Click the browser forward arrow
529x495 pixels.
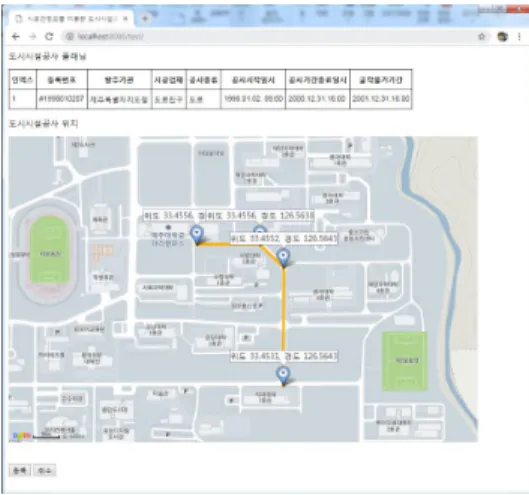(x=32, y=36)
